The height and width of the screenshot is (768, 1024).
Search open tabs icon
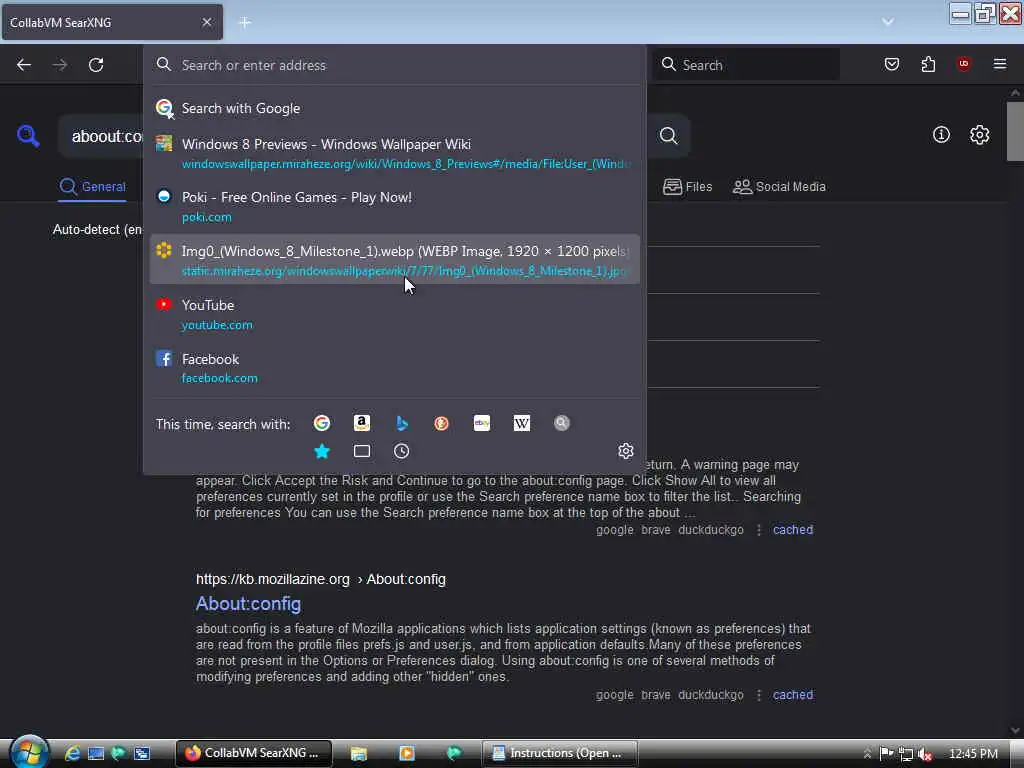362,451
